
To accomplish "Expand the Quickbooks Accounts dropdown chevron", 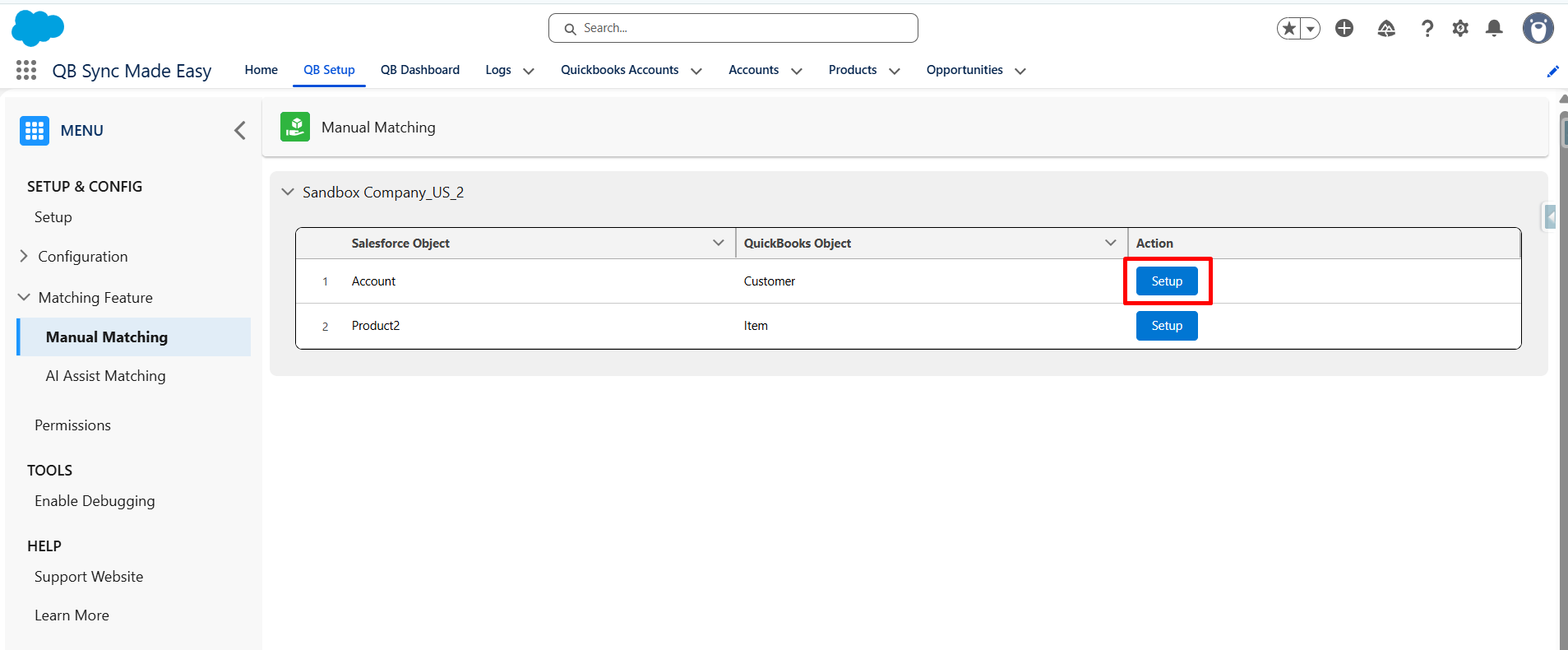I will pyautogui.click(x=696, y=71).
